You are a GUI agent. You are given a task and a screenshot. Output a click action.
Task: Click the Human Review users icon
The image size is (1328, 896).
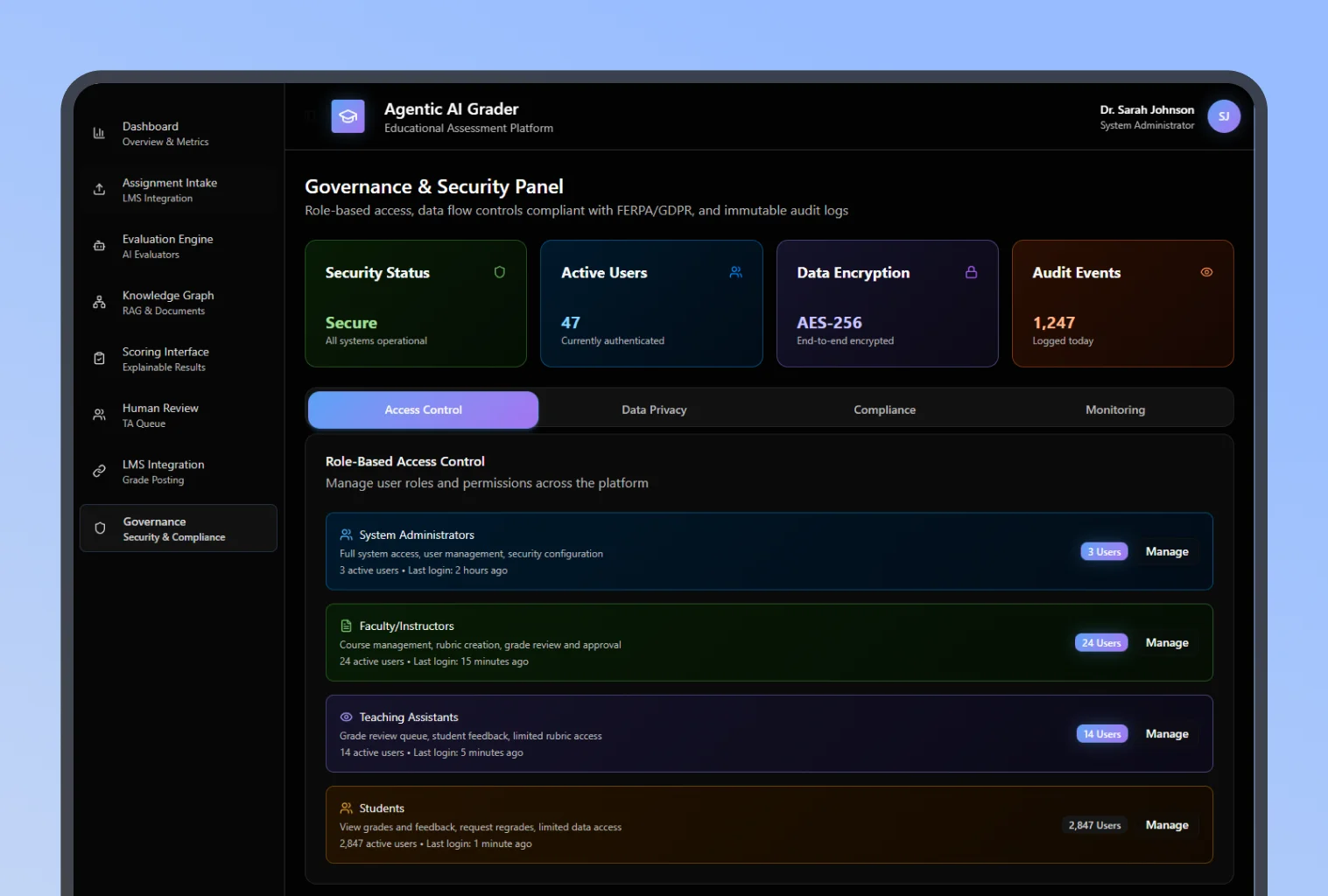101,415
